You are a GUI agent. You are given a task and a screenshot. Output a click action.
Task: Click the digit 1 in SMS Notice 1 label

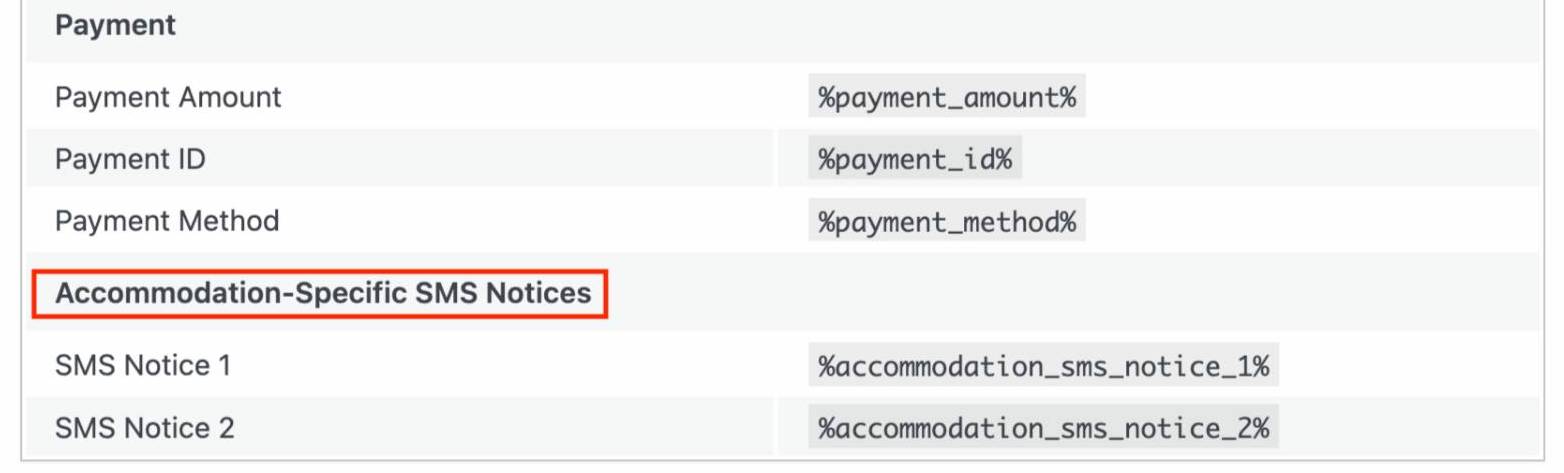point(224,366)
